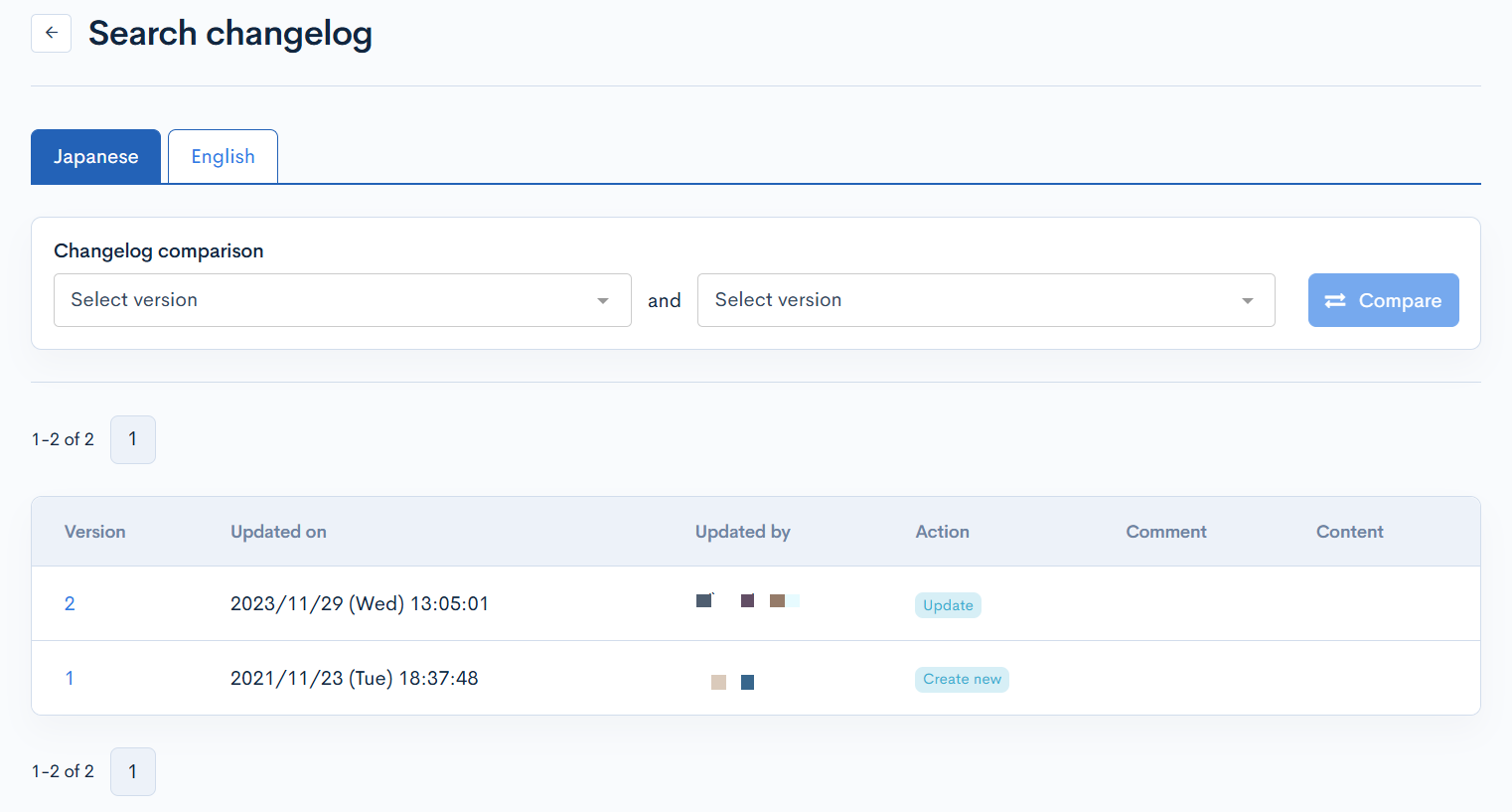This screenshot has width=1512, height=812.
Task: Click the swap arrows icon in Compare
Action: pos(1335,300)
